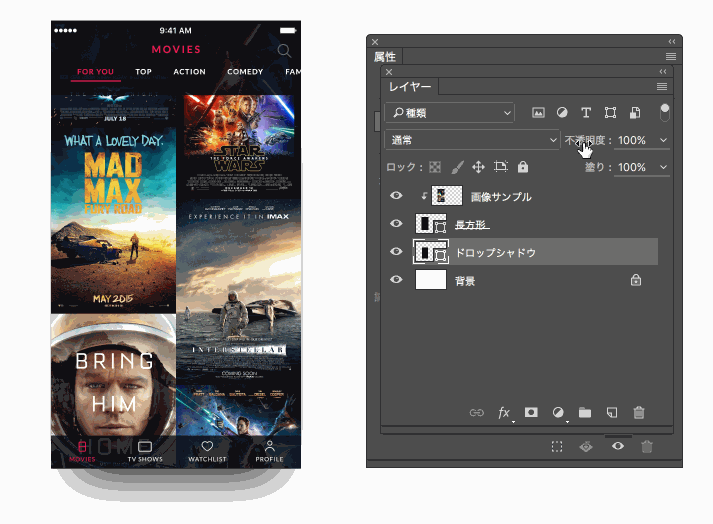Hide the 画像サンプル layer

[396, 196]
